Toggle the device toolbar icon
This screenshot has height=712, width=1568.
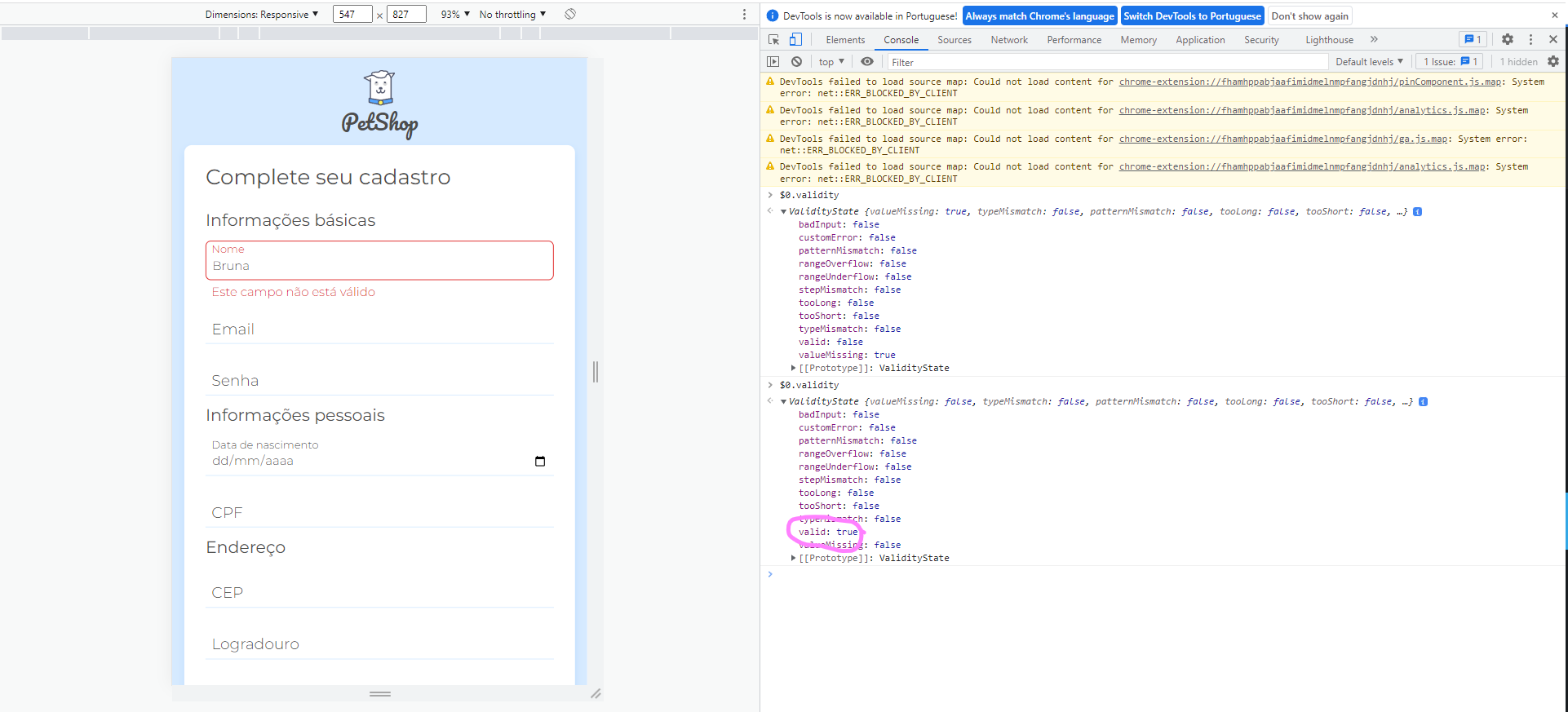click(795, 39)
